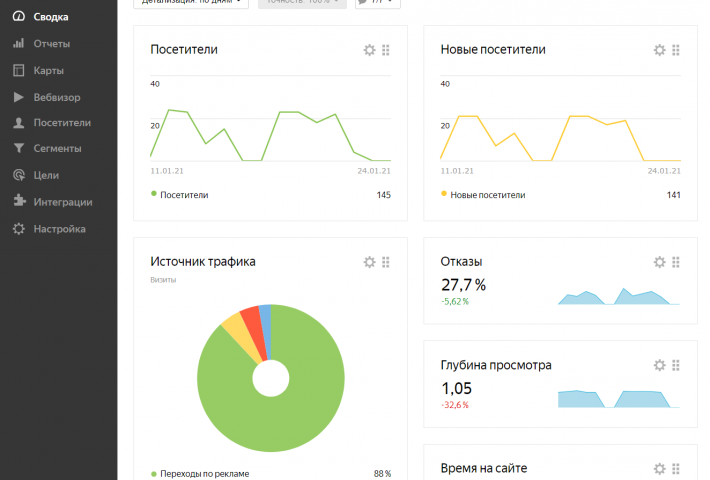Click the Вебвизор play icon
The height and width of the screenshot is (480, 710).
(x=19, y=97)
